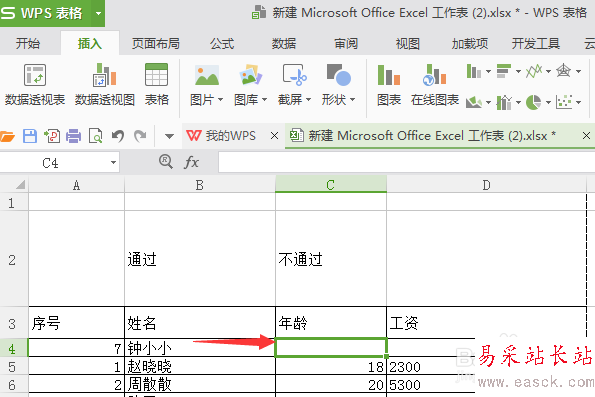
Task: Select all cells with the corner button
Action: pos(14,184)
